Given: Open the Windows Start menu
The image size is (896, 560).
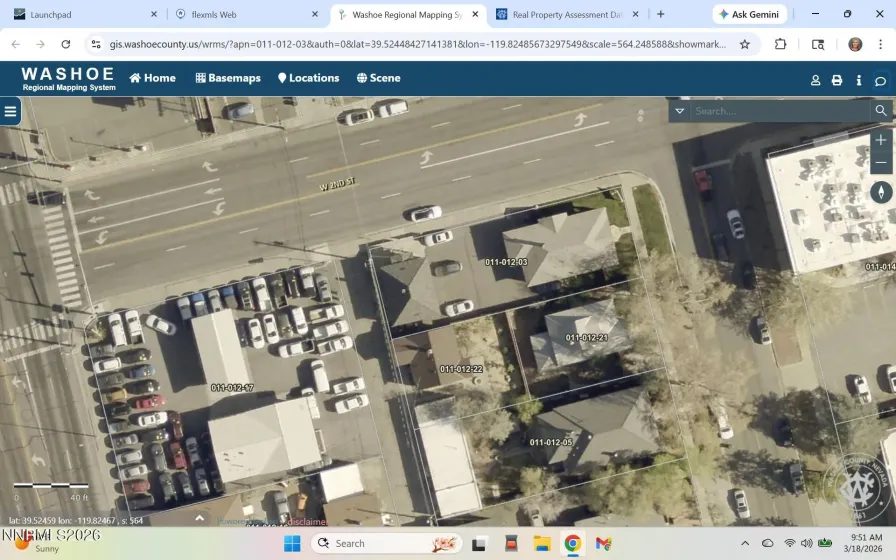Looking at the screenshot, I should click(x=292, y=543).
